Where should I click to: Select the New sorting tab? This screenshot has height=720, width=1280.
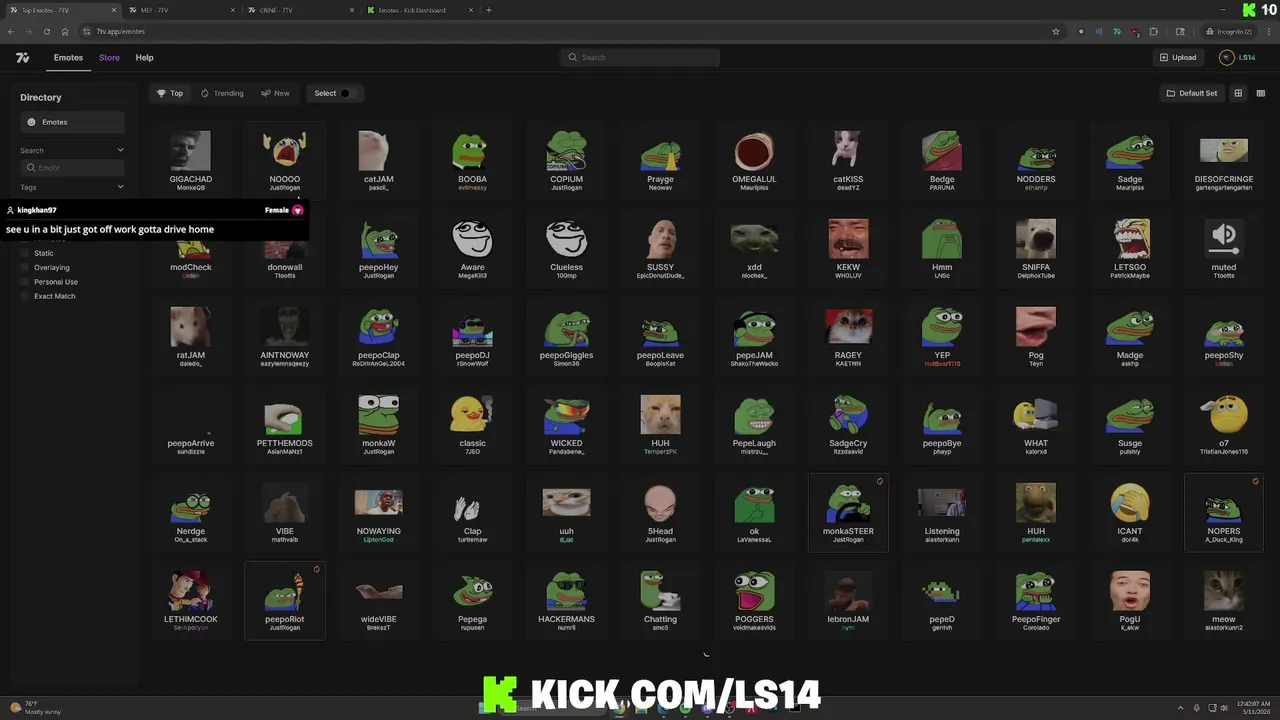click(275, 93)
